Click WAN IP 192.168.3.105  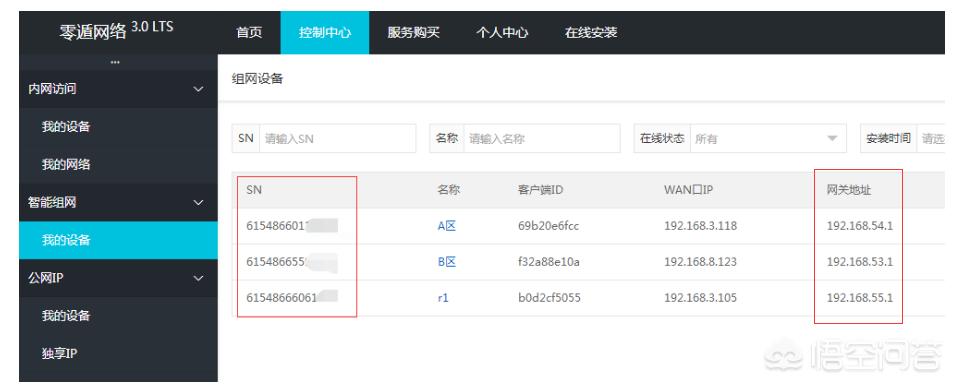(x=700, y=298)
